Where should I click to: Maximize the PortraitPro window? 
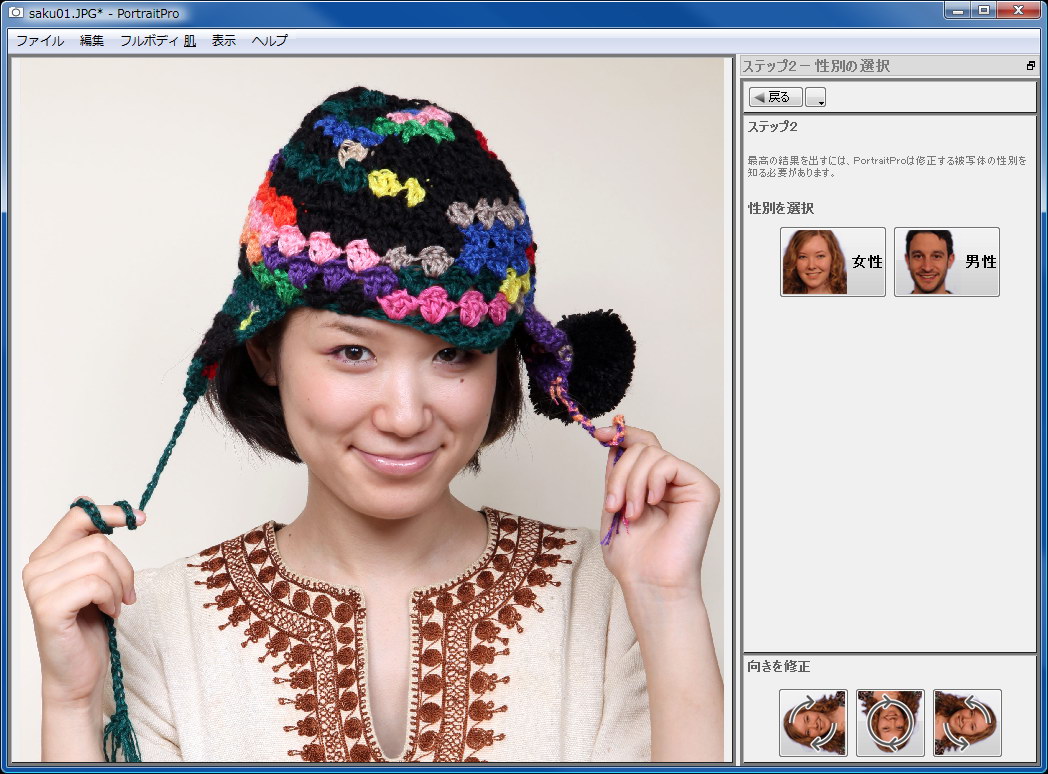pyautogui.click(x=984, y=10)
